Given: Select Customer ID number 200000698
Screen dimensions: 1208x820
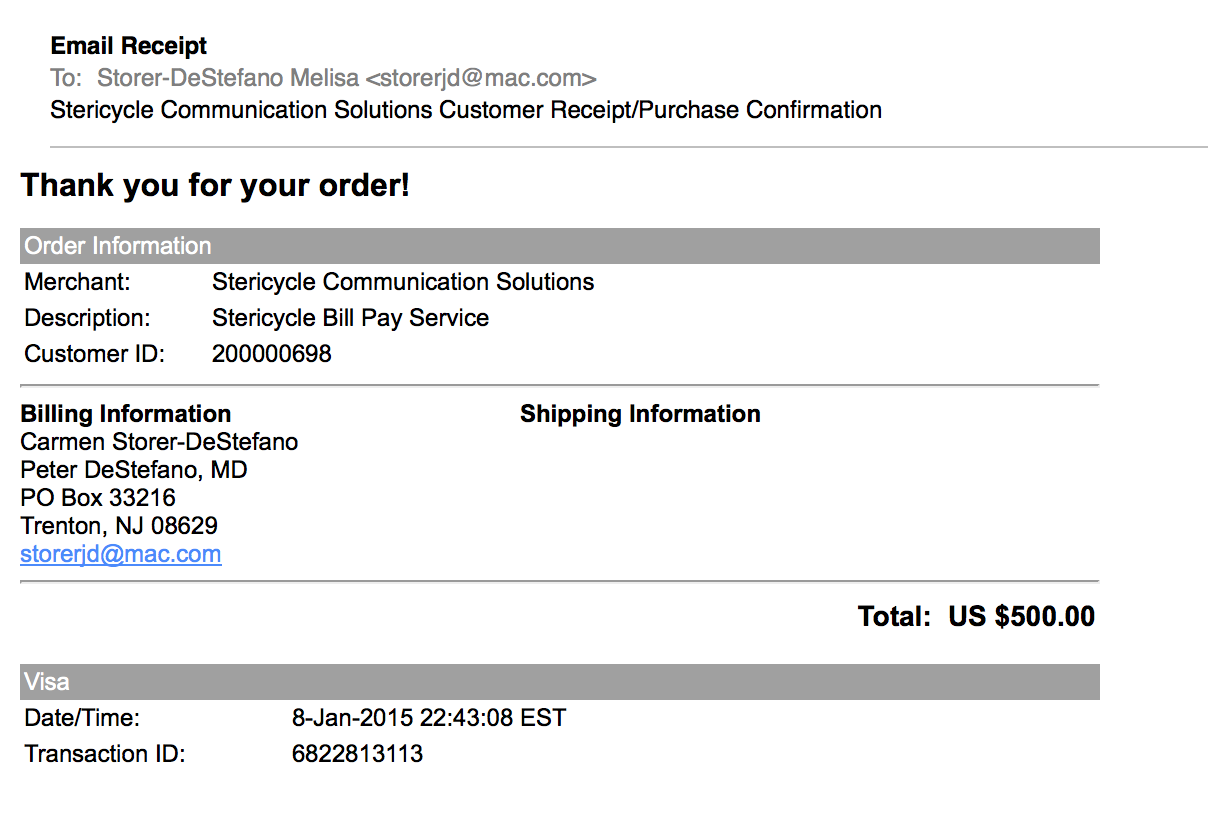Looking at the screenshot, I should (x=272, y=354).
